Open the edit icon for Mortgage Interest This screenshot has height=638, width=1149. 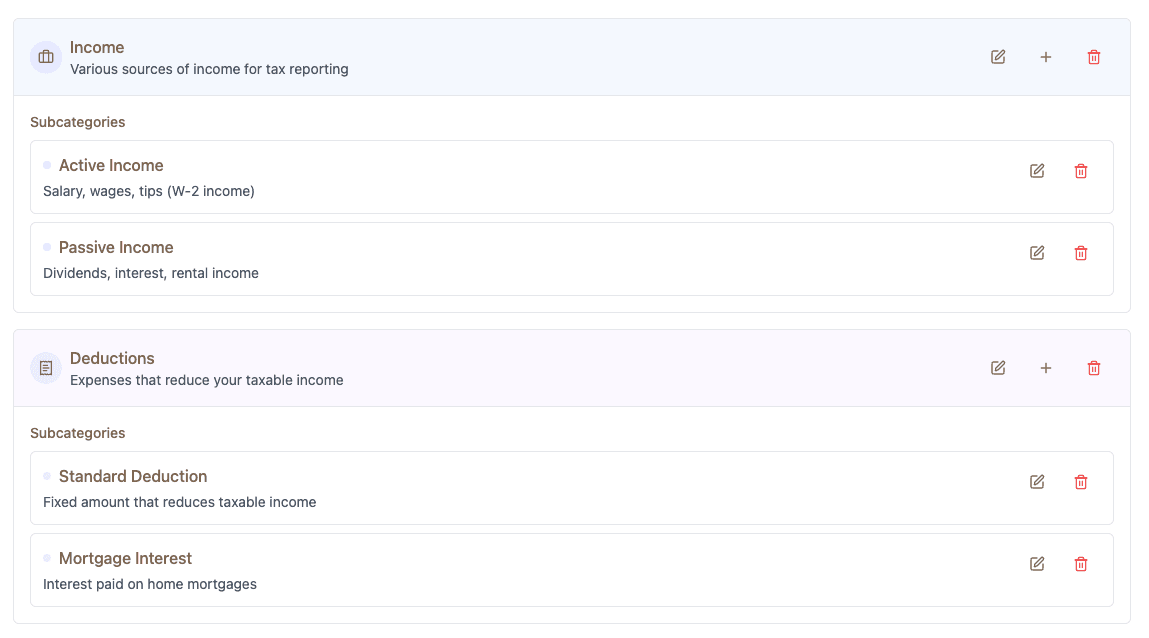[1037, 563]
